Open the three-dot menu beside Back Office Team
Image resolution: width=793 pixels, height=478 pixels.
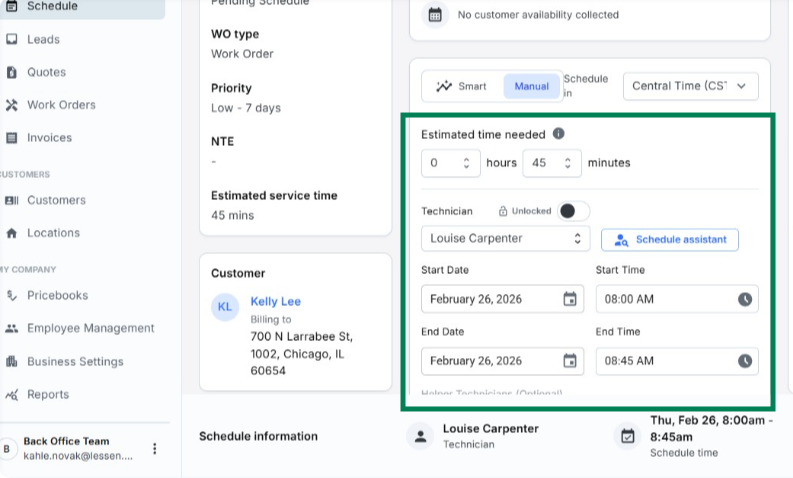[x=154, y=449]
